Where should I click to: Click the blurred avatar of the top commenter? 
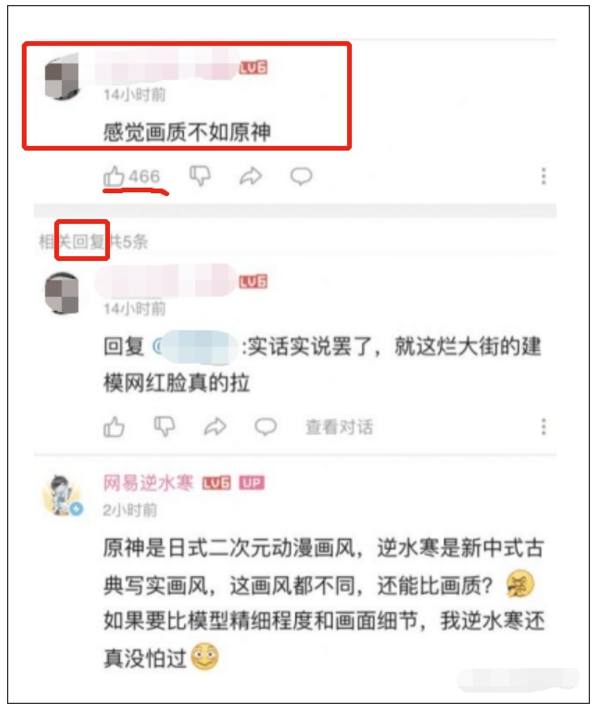pos(62,76)
